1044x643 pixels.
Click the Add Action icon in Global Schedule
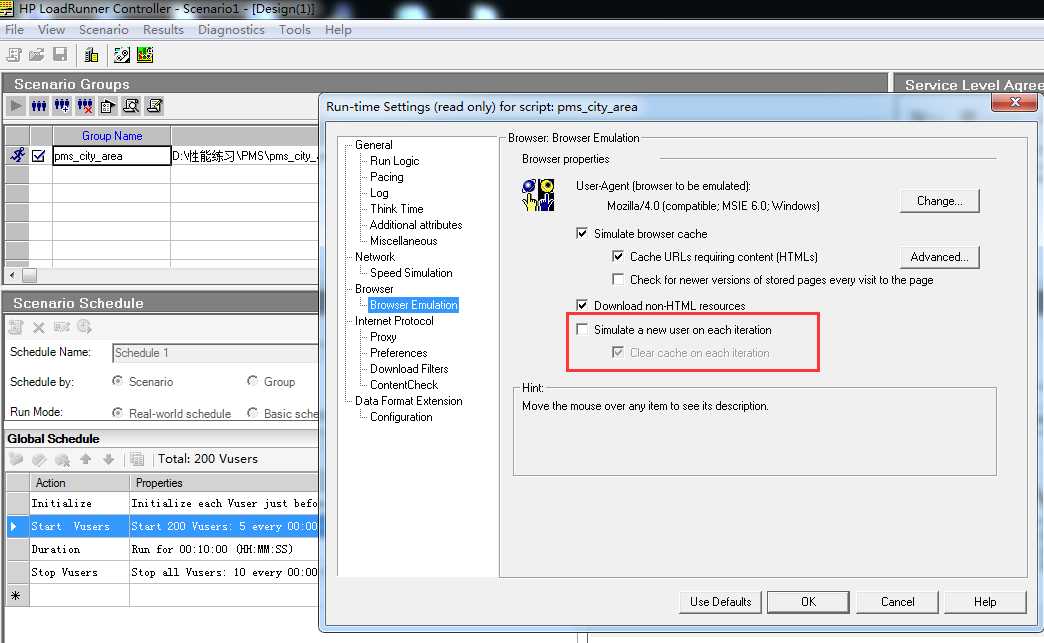pos(17,459)
